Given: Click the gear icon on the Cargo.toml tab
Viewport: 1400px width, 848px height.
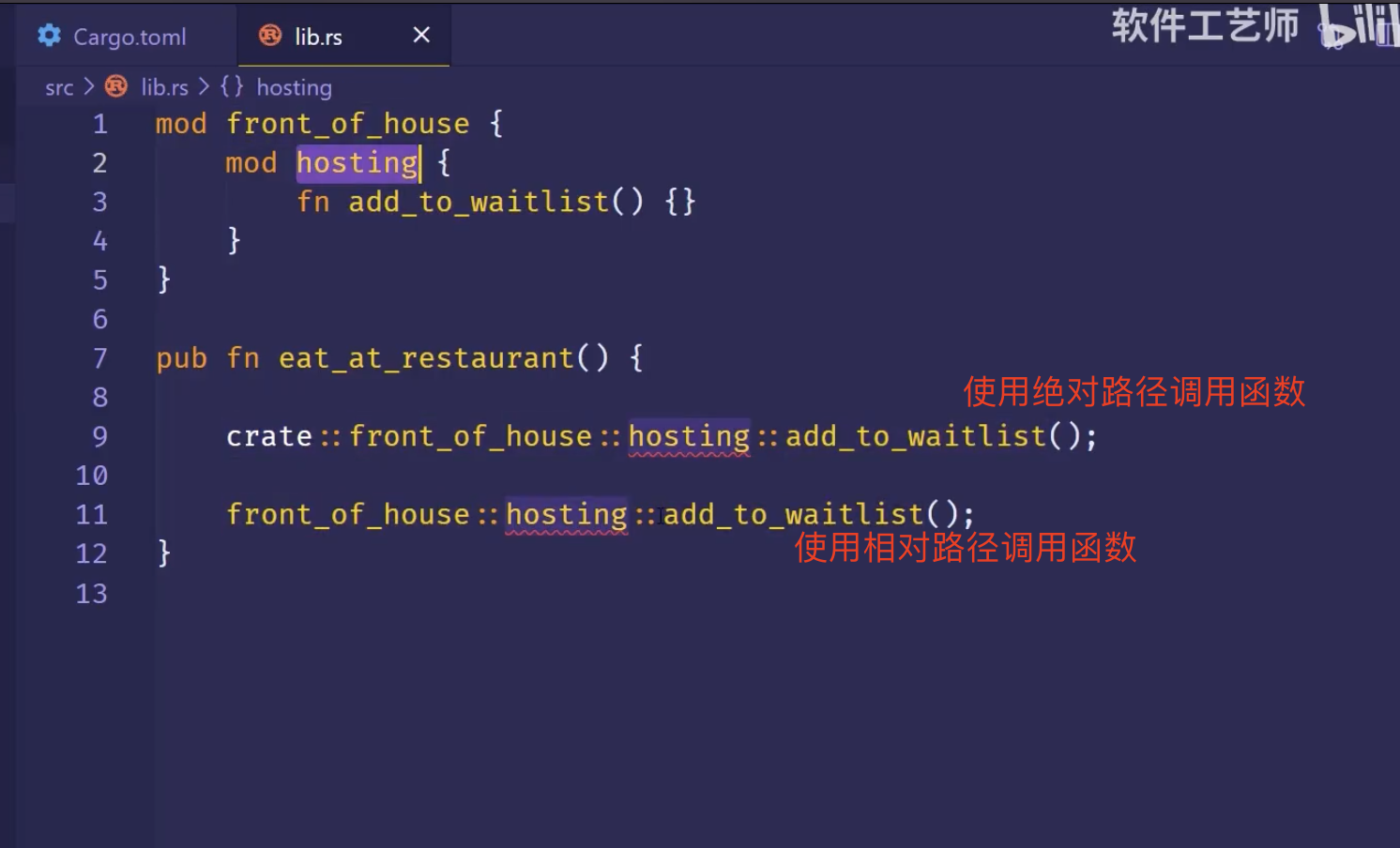Looking at the screenshot, I should [49, 36].
